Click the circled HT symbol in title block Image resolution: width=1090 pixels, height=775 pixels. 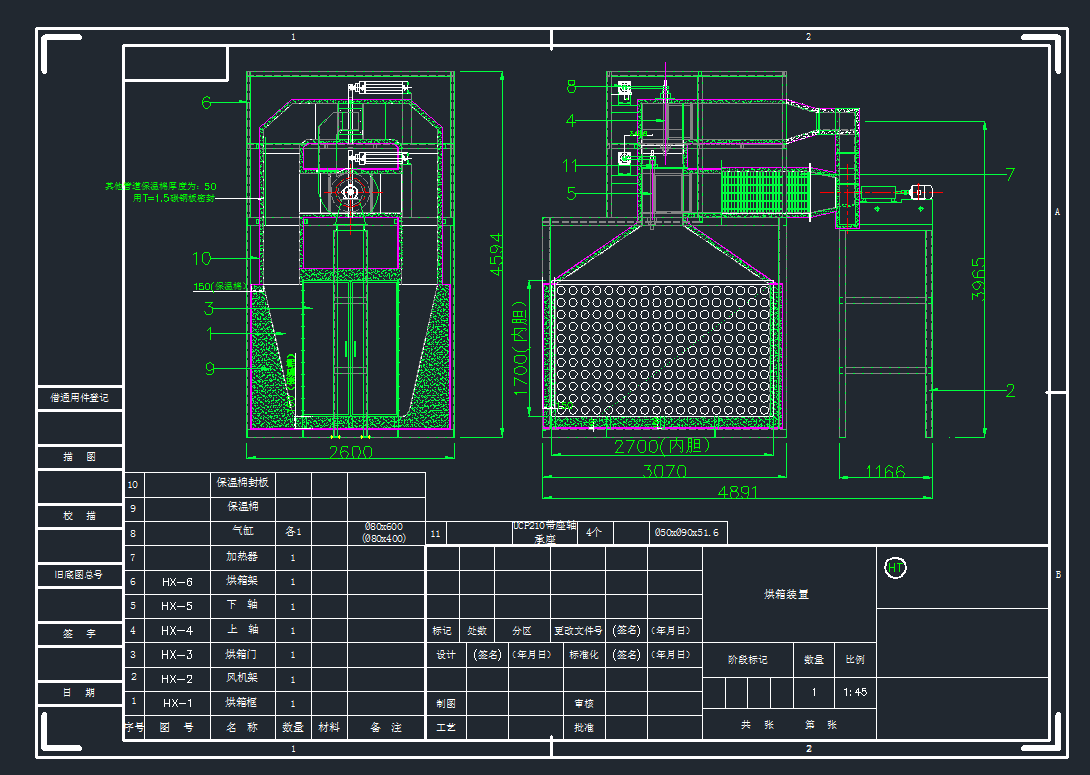[895, 568]
